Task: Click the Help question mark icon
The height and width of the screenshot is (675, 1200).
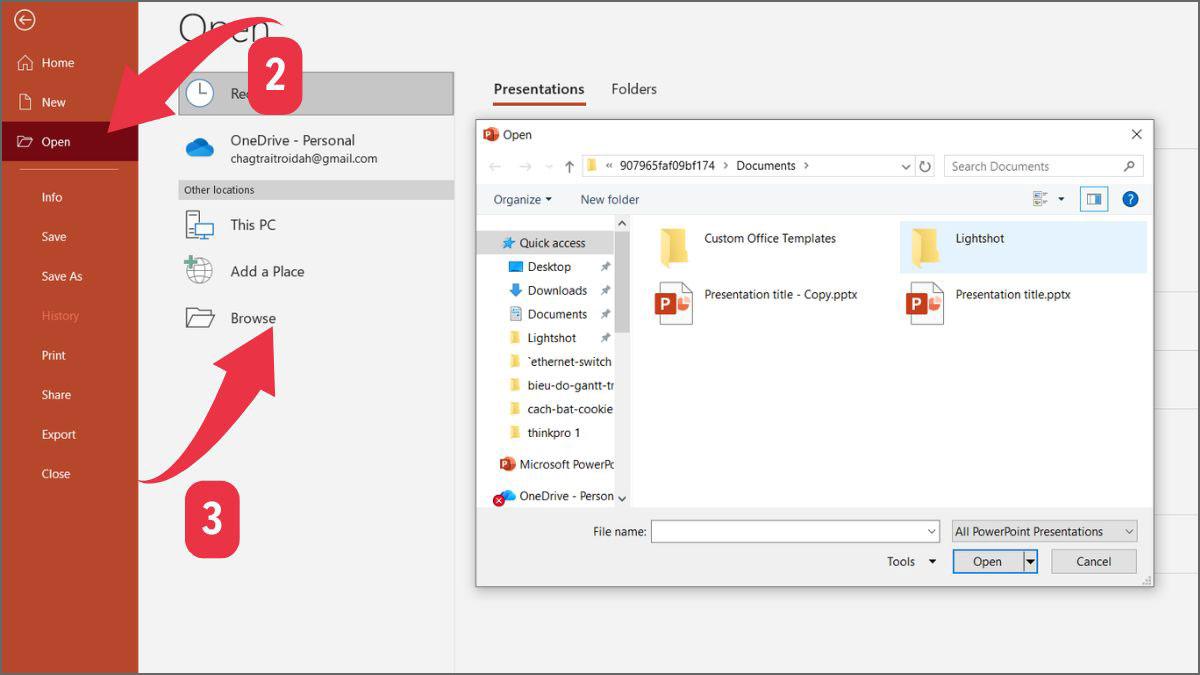Action: 1130,199
